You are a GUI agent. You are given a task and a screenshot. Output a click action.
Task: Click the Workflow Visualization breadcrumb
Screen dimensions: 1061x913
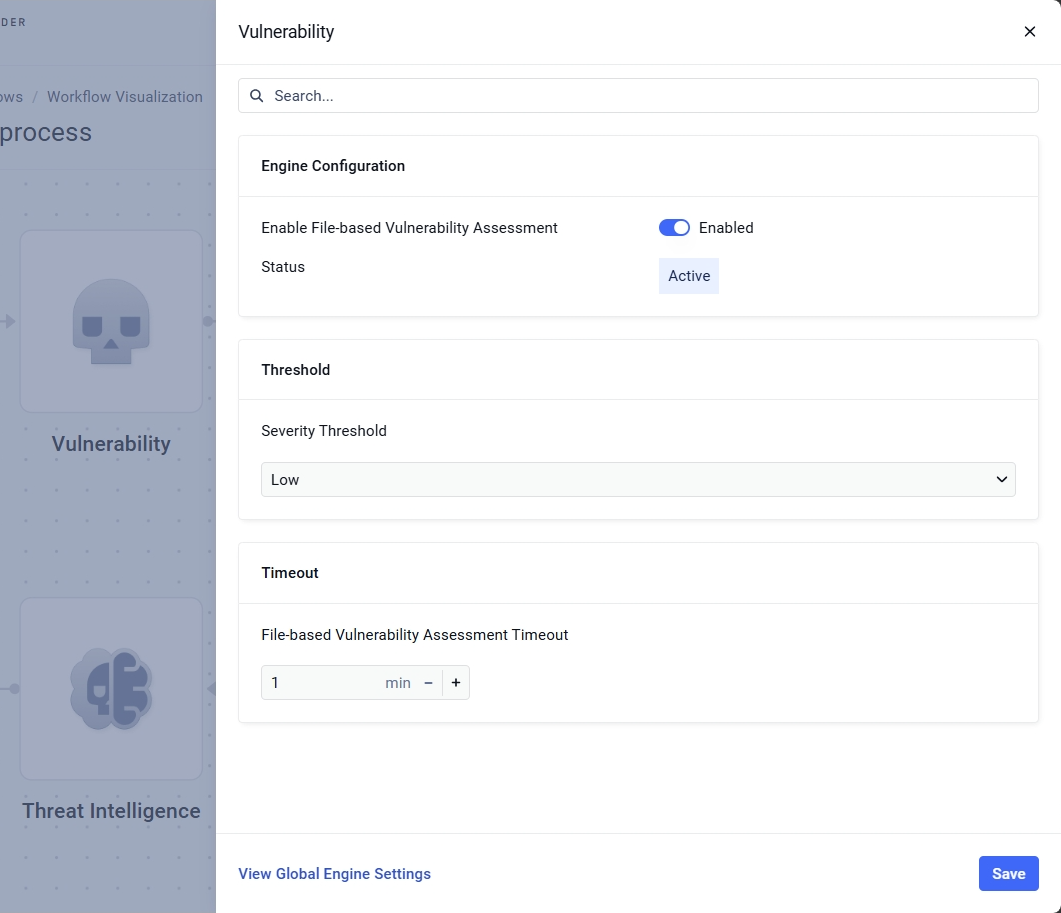pos(125,97)
